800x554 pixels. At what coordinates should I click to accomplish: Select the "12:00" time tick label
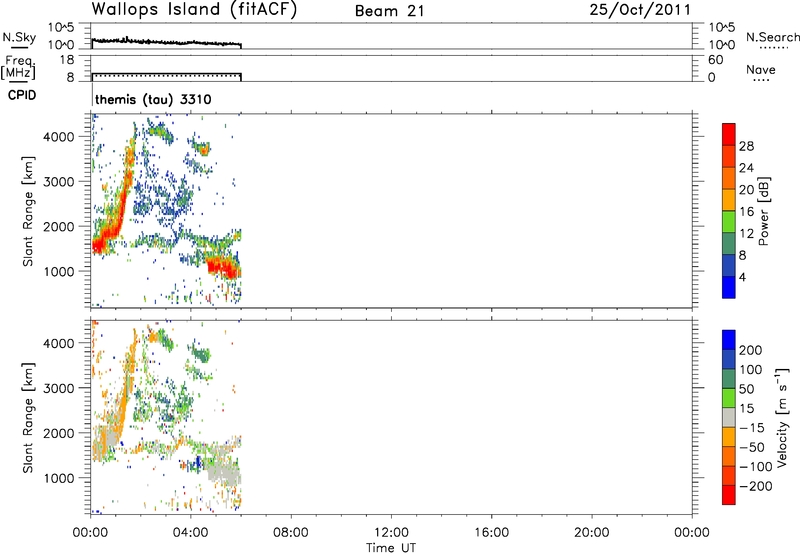pyautogui.click(x=391, y=533)
